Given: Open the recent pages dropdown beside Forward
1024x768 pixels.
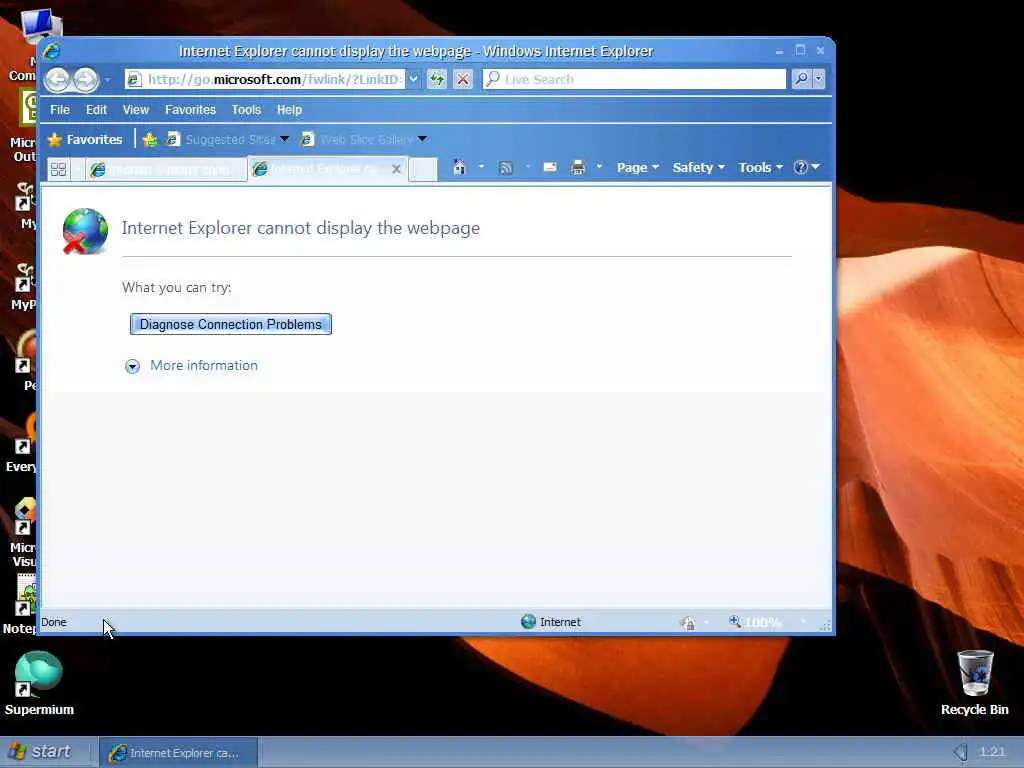Looking at the screenshot, I should (x=107, y=80).
